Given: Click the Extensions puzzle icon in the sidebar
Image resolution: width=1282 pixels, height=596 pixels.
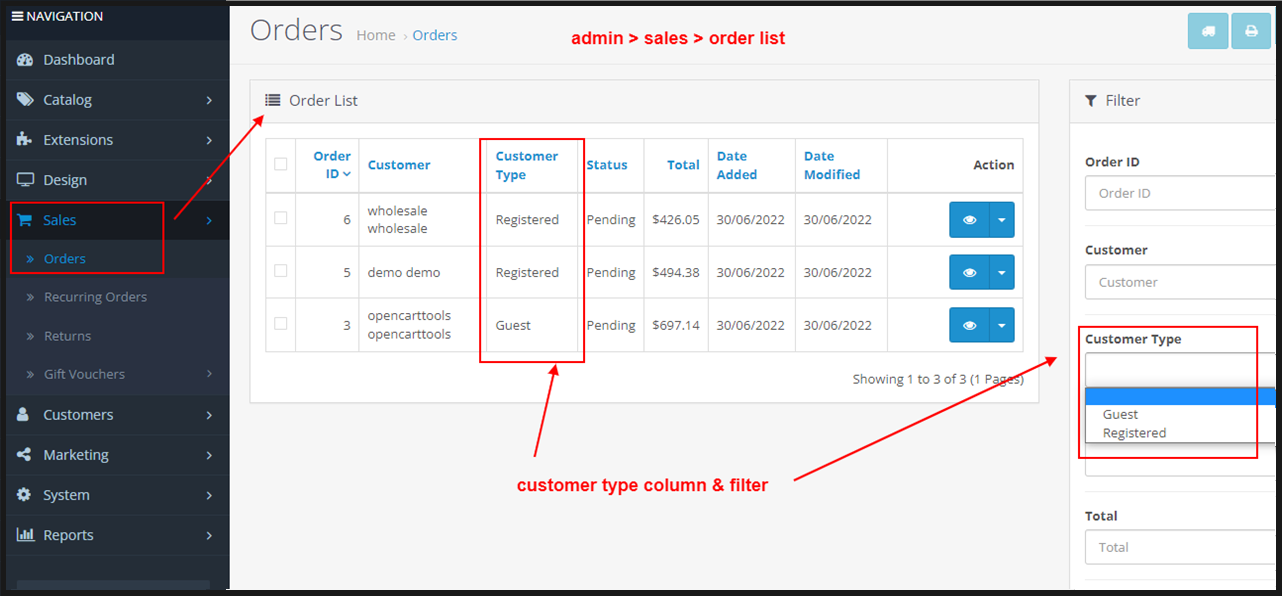Looking at the screenshot, I should point(25,140).
